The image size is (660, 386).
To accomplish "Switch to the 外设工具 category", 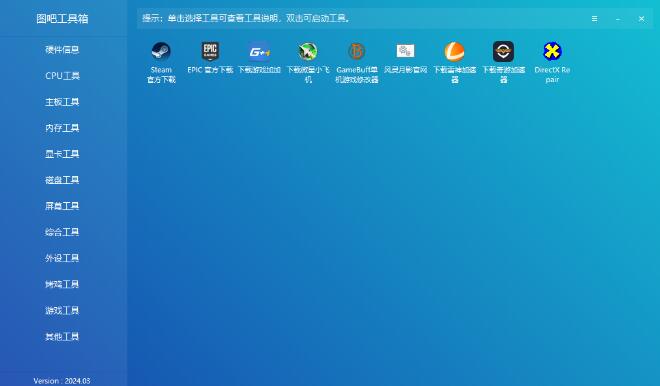I will click(62, 258).
